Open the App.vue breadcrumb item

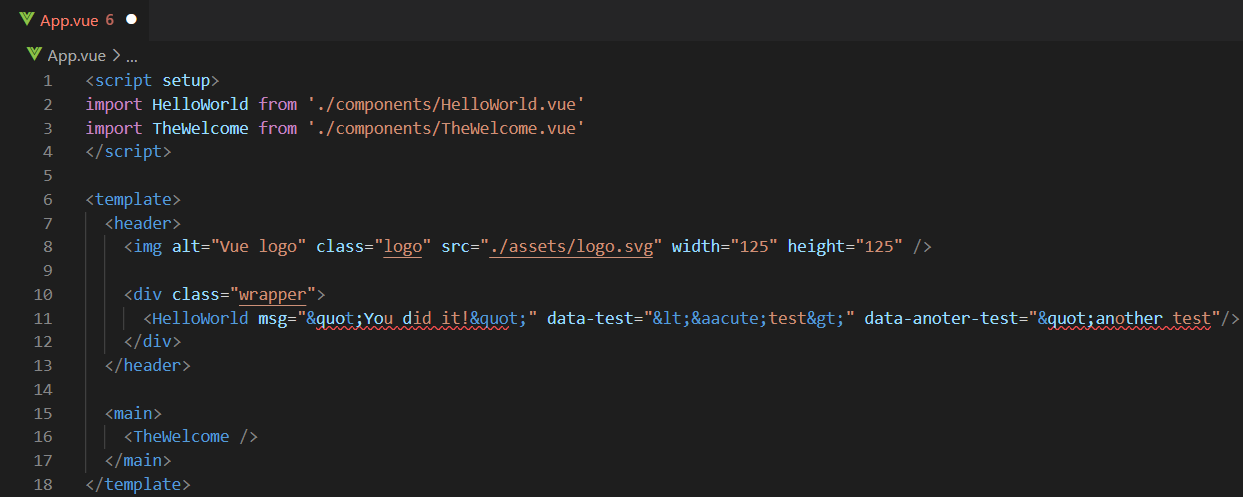tap(77, 56)
